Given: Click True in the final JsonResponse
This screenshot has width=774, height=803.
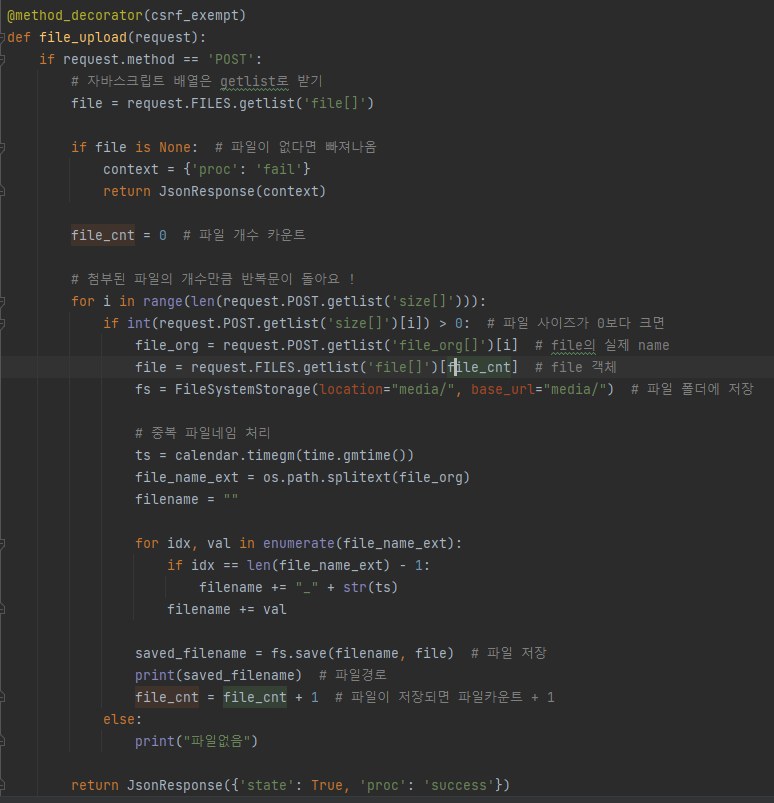Looking at the screenshot, I should (327, 786).
